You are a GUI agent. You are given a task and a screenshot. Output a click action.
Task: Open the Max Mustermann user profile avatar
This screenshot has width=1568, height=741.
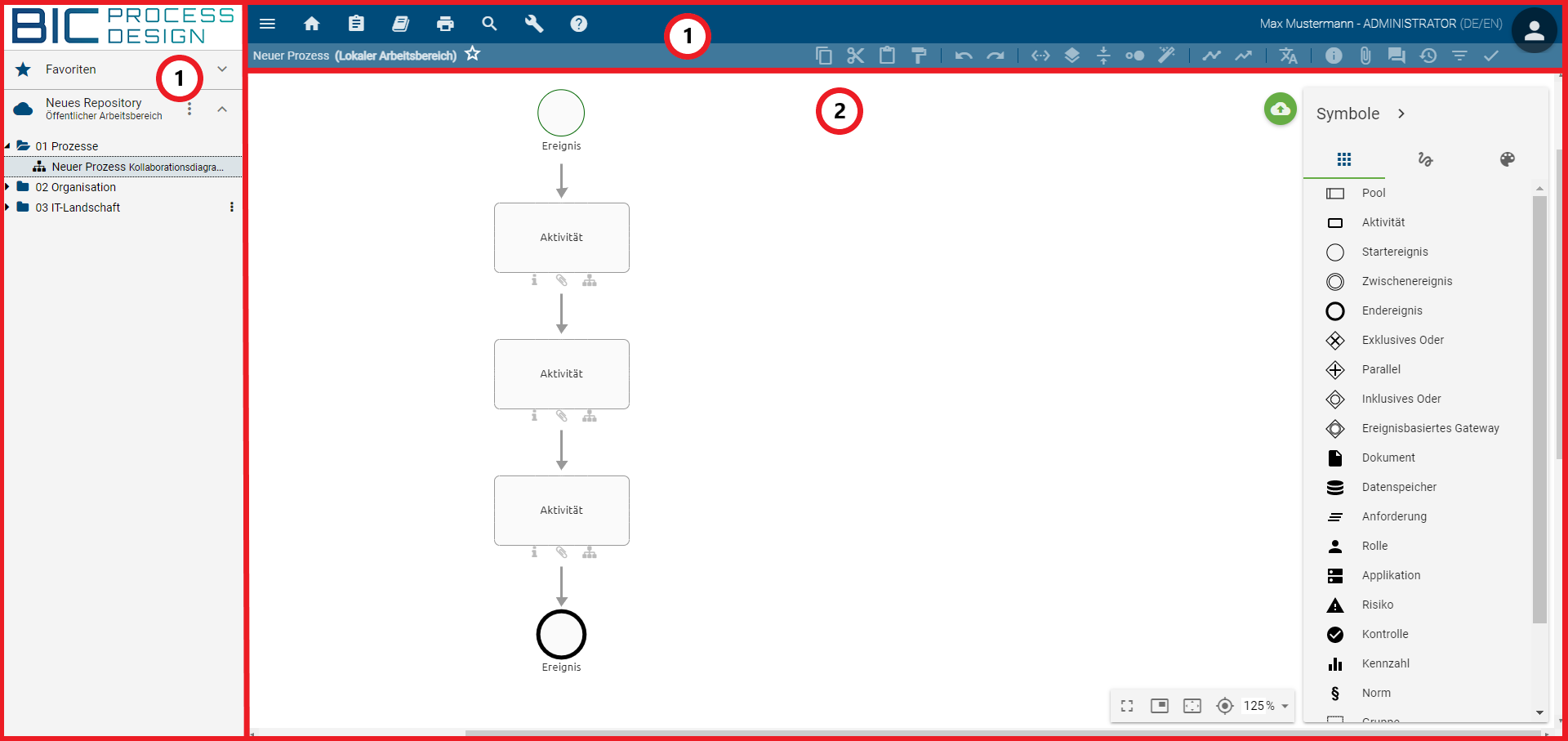1535,29
